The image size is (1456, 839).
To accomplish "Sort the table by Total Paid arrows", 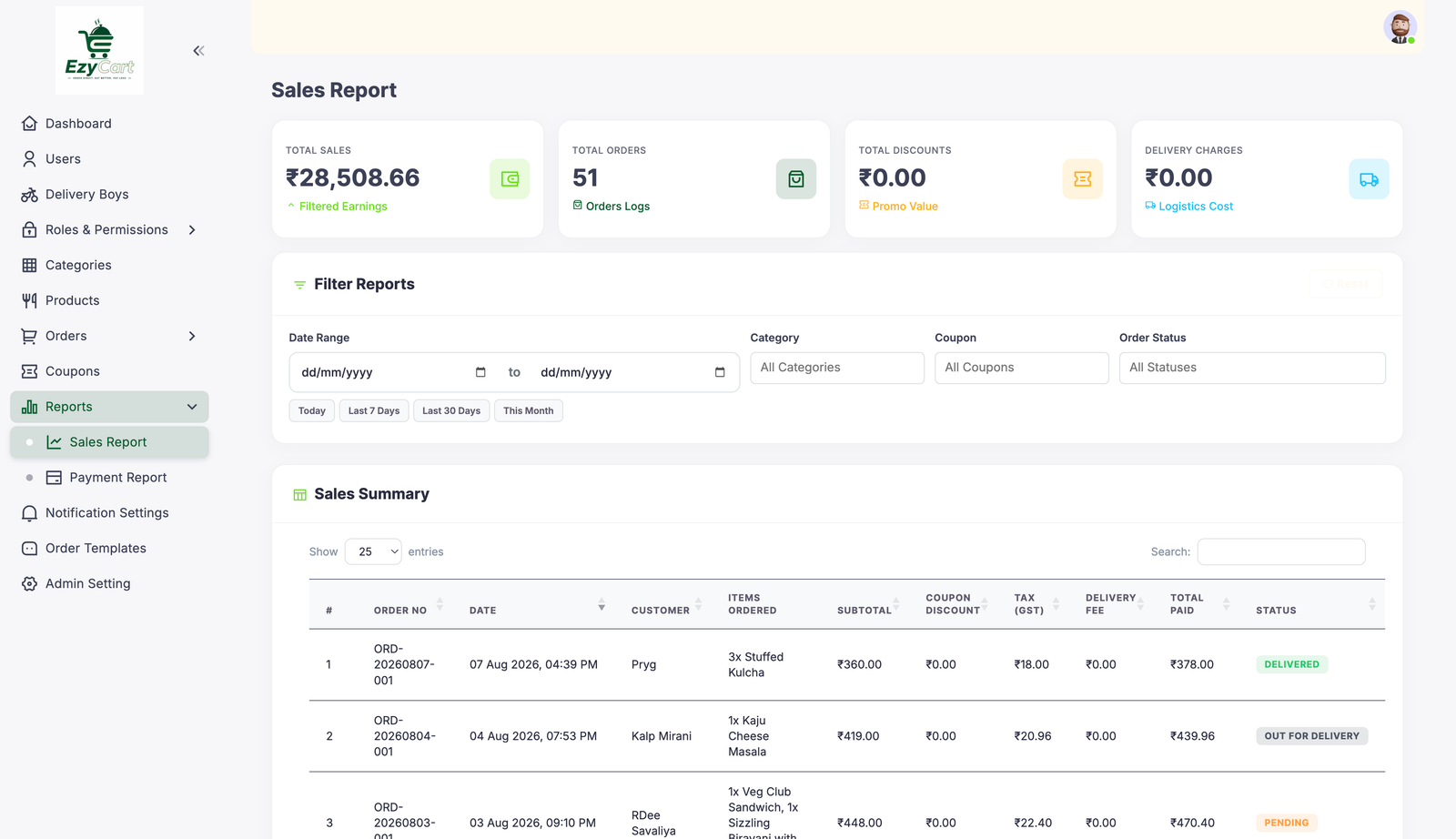I will [x=1226, y=604].
